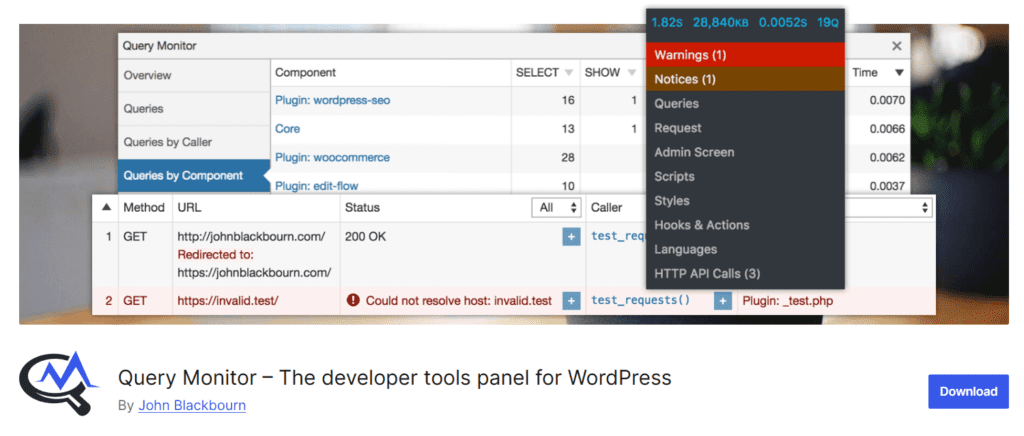Sort by the Time column arrow
The width and height of the screenshot is (1024, 436).
pyautogui.click(x=899, y=72)
